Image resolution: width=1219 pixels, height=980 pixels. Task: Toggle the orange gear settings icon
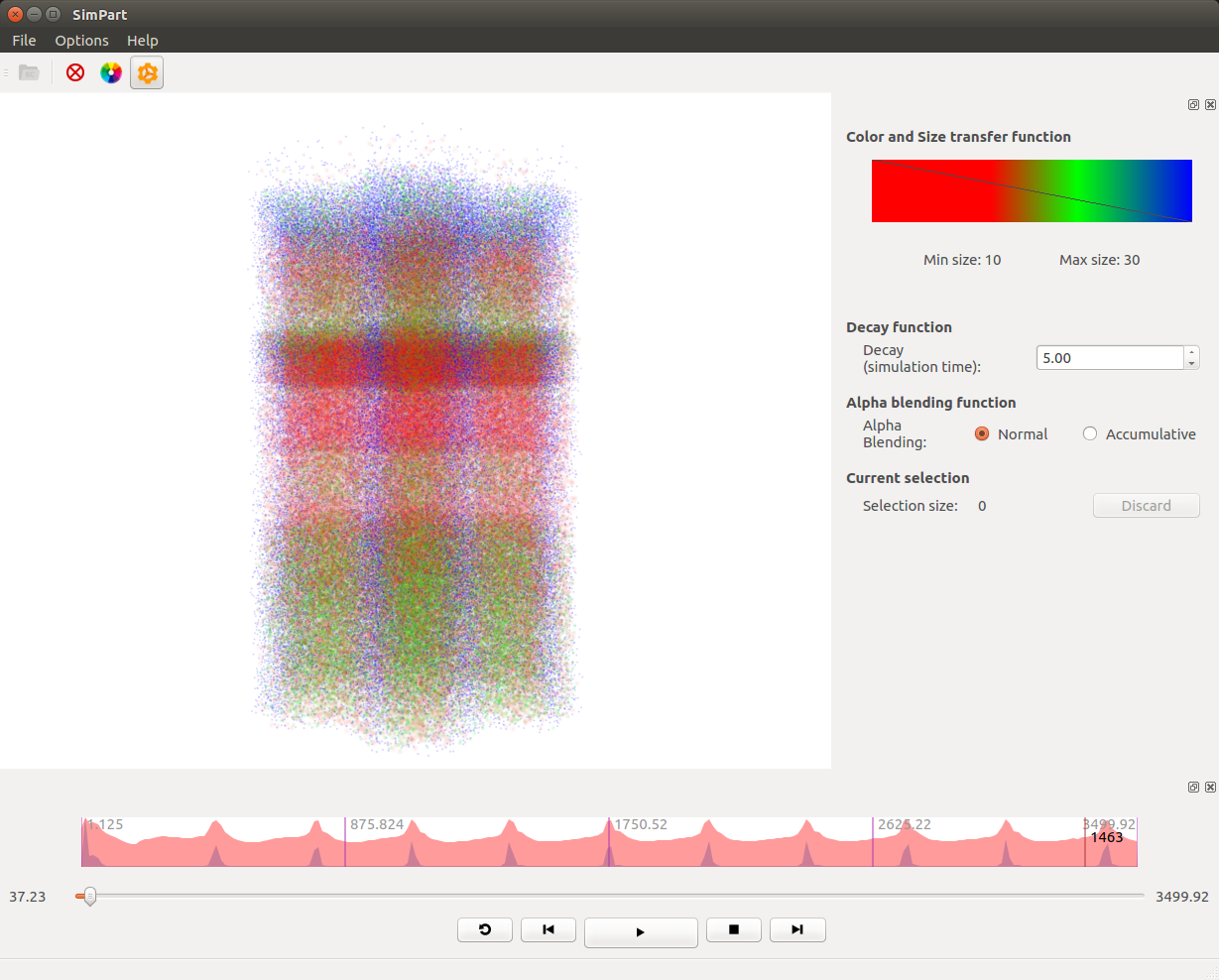tap(147, 72)
